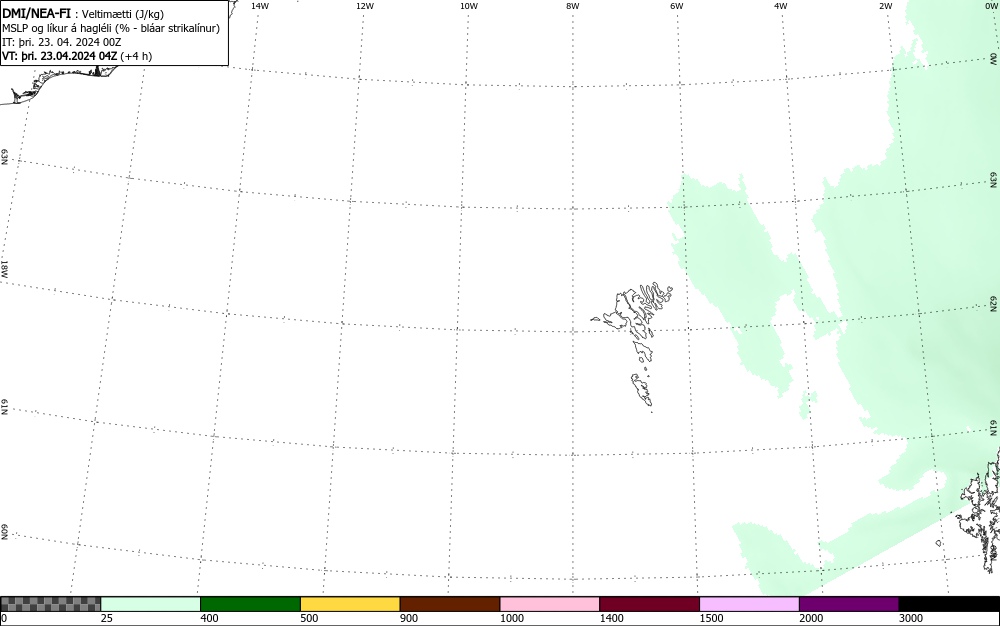Click the title text 'DMI/NEA-FI'
The width and height of the screenshot is (1000, 626).
[36, 14]
